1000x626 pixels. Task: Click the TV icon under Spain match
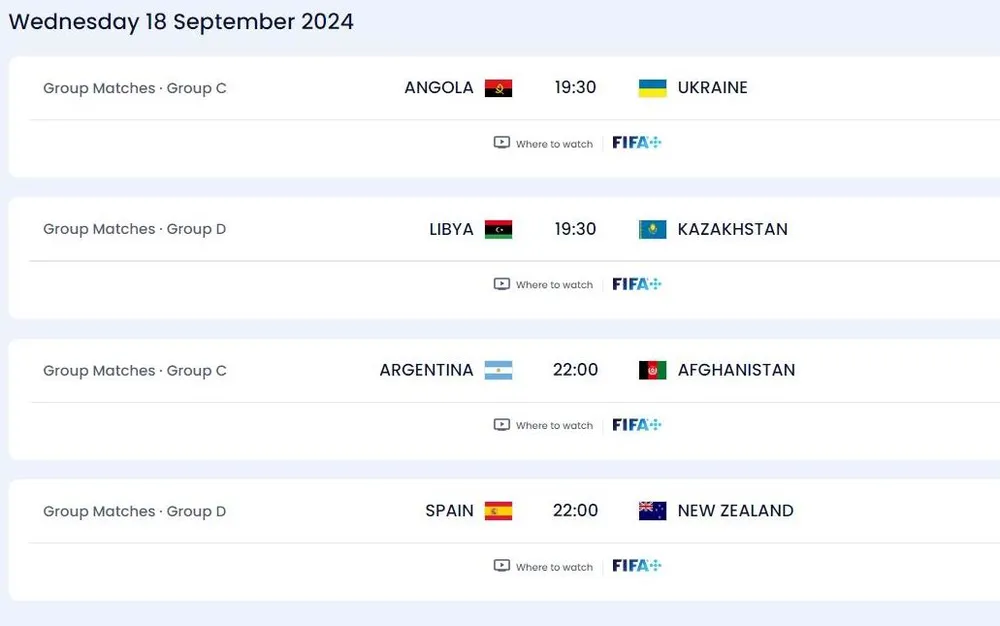tap(502, 566)
